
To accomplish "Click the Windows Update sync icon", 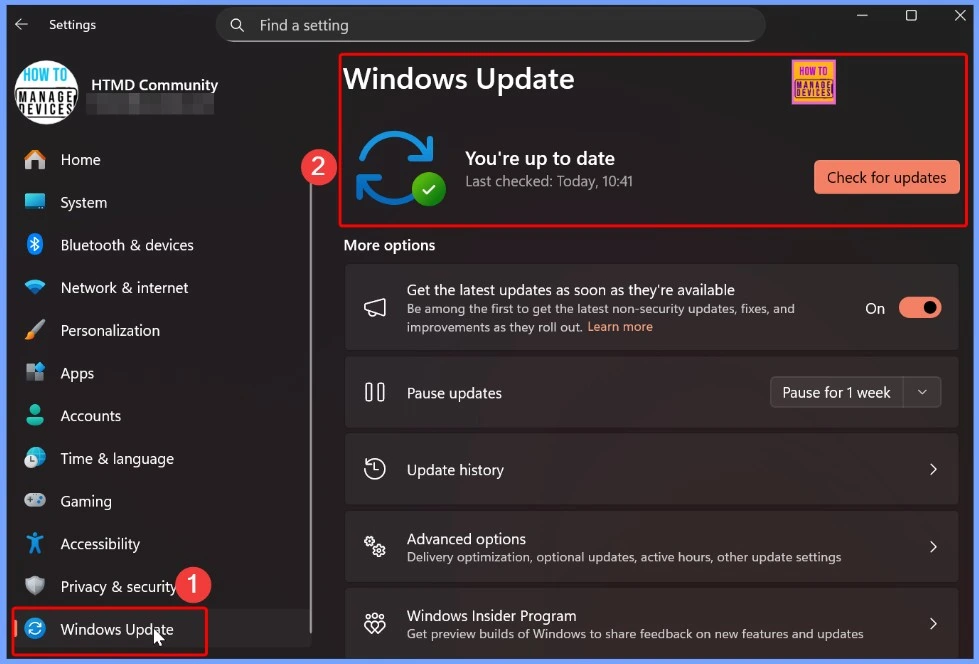I will pyautogui.click(x=36, y=630).
